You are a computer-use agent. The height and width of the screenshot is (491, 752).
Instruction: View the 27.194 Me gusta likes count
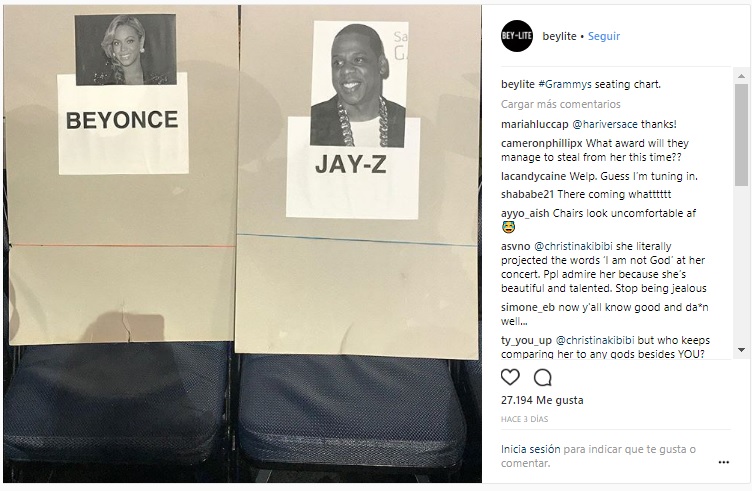tap(542, 400)
